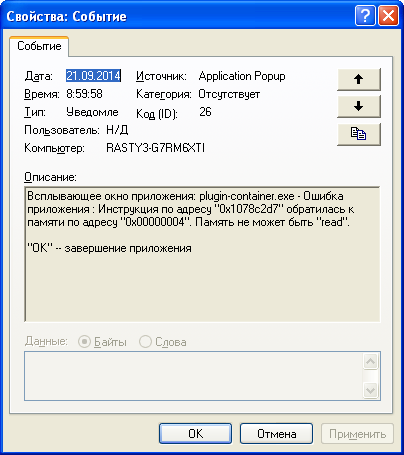Viewport: 404px width, 455px height.
Task: Go to previous event with up arrow
Action: [359, 79]
